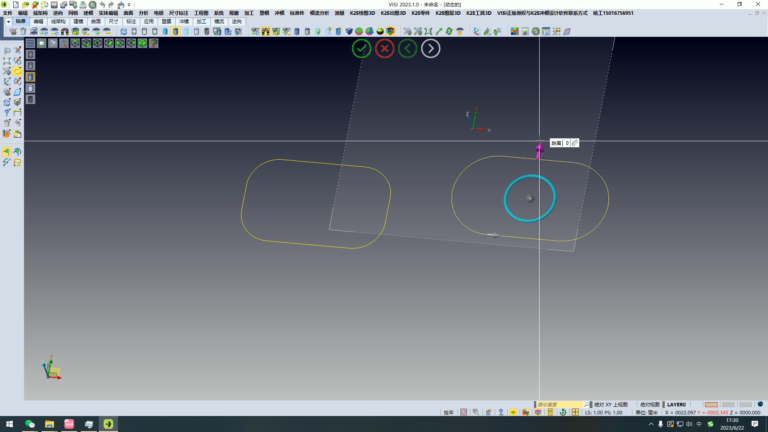Click the last view toolbar icon with red marks
The width and height of the screenshot is (768, 432).
click(153, 43)
